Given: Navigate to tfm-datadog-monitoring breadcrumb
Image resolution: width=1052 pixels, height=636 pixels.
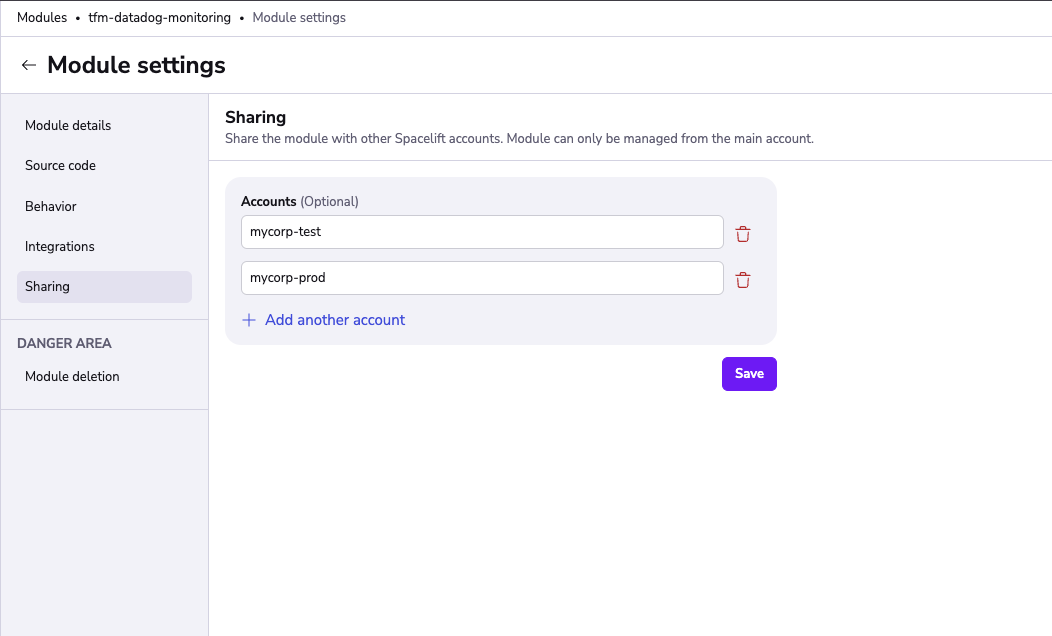Looking at the screenshot, I should coord(160,17).
